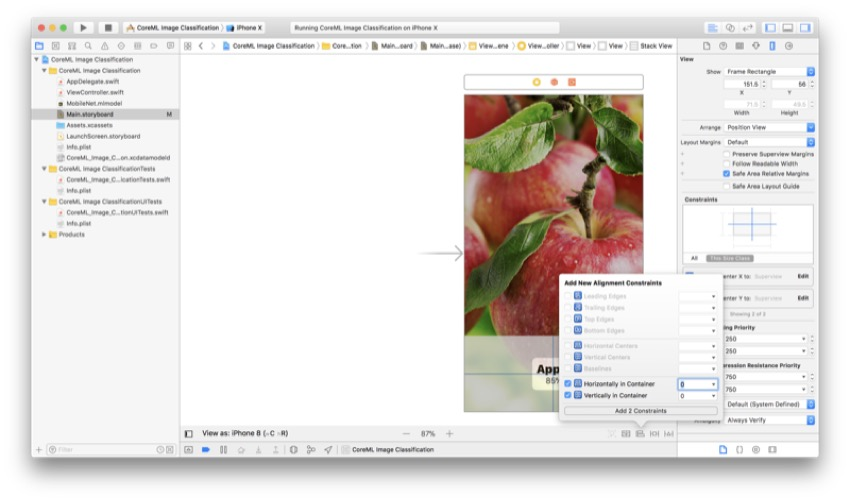Screen dimensions: 850x501
Task: Open the Layout Margins Default dropdown
Action: coord(769,142)
